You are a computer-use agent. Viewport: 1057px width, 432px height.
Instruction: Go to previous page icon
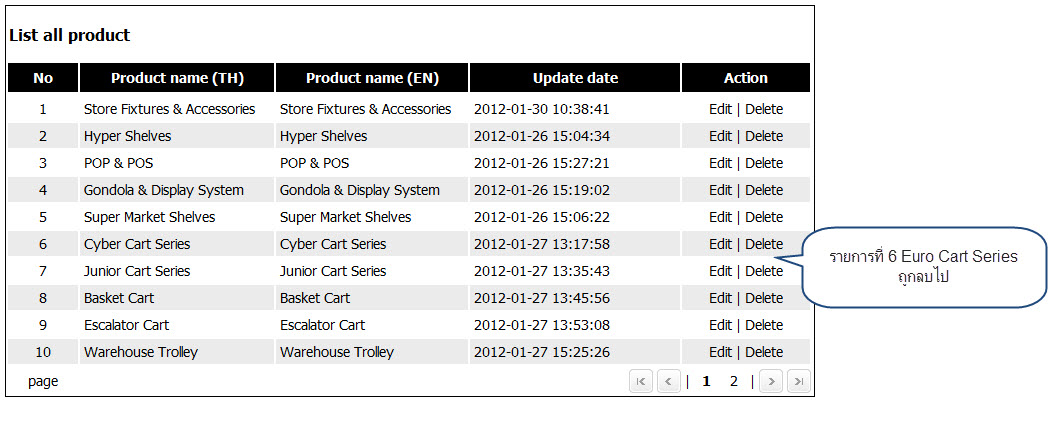click(669, 381)
